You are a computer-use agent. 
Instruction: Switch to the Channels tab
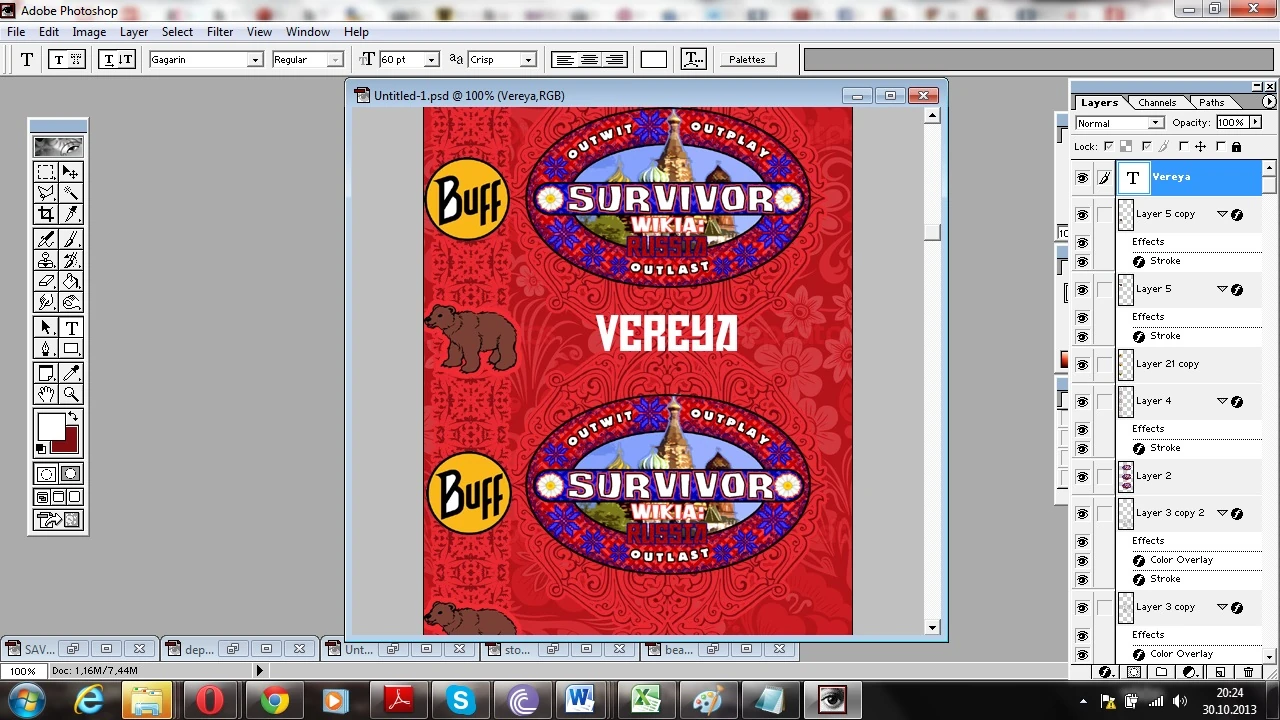(1157, 102)
